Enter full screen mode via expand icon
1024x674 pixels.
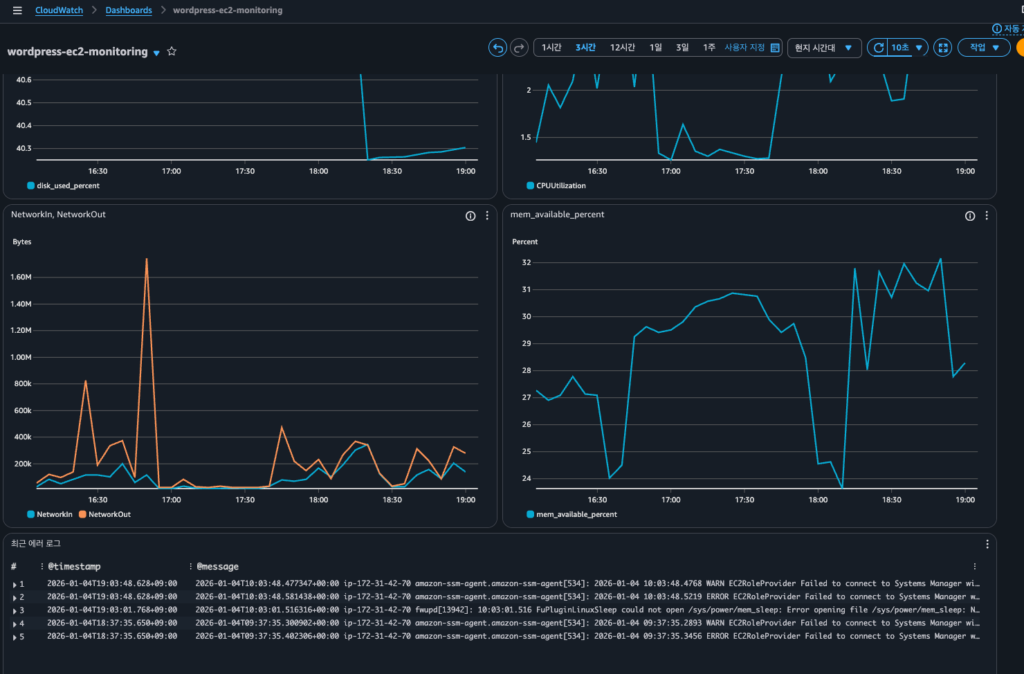pyautogui.click(x=942, y=48)
